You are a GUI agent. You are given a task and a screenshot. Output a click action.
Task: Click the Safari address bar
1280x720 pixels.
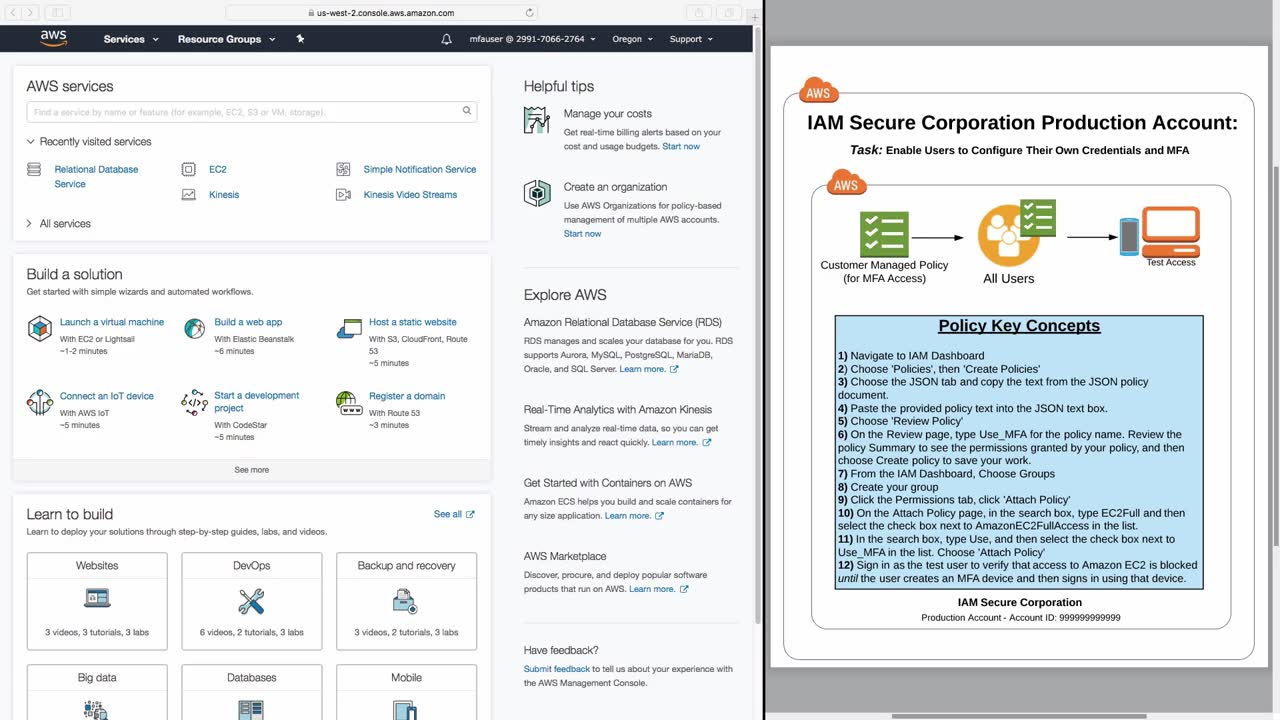pyautogui.click(x=381, y=13)
